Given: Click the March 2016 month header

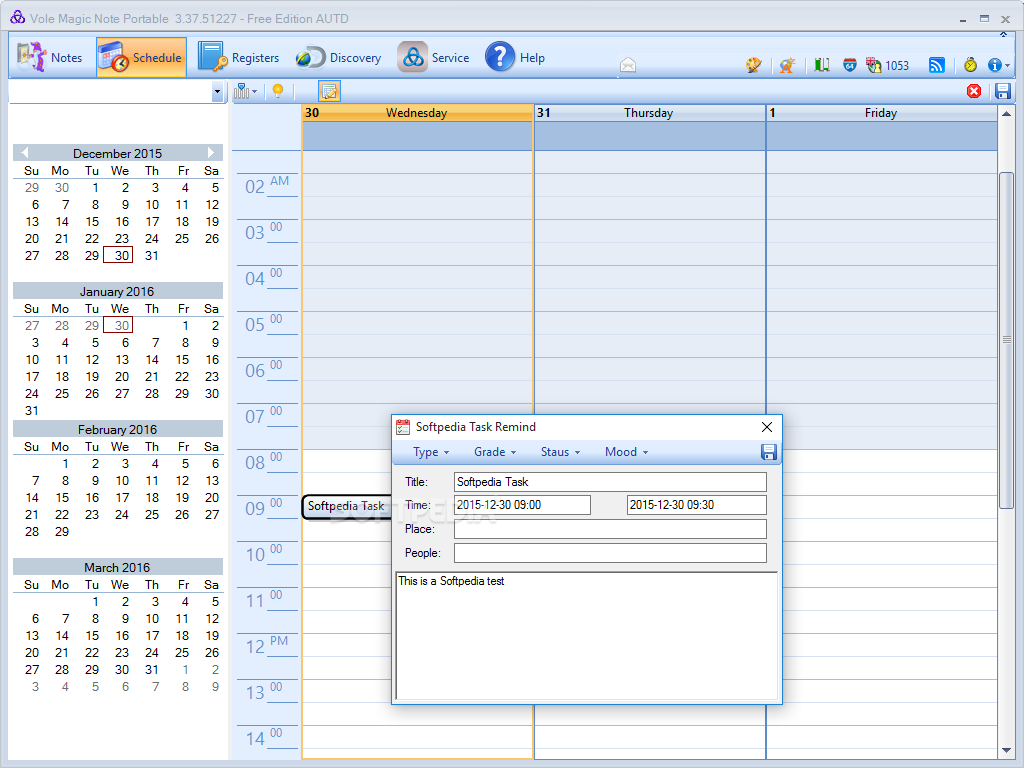Looking at the screenshot, I should [118, 567].
